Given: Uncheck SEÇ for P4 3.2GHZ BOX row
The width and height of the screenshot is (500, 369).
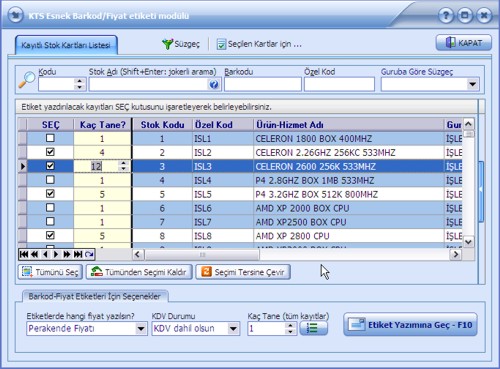Looking at the screenshot, I should tap(50, 194).
